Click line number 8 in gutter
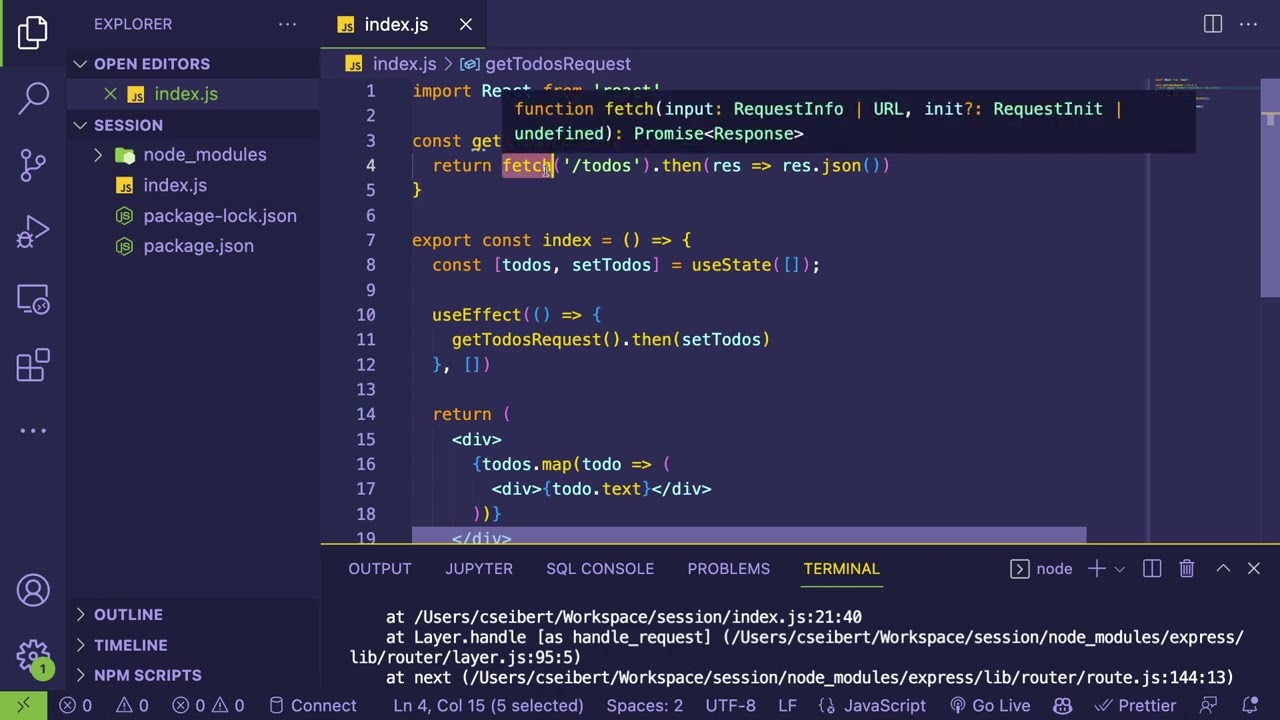The height and width of the screenshot is (720, 1280). click(x=370, y=265)
